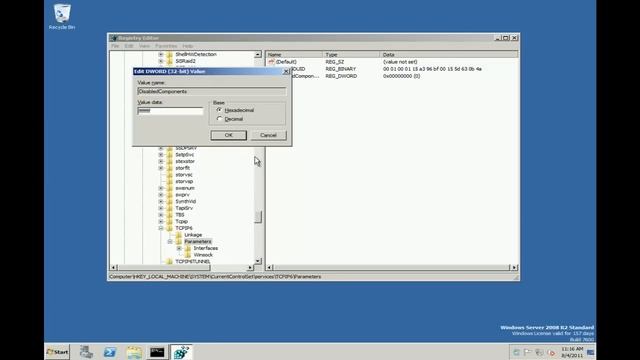This screenshot has height=360, width=640.
Task: Click the Data column header
Action: click(449, 54)
